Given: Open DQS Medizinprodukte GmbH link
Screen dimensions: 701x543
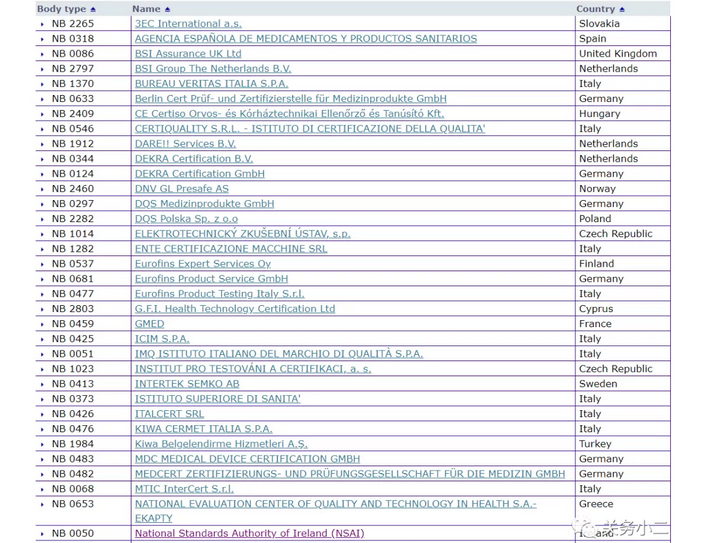Looking at the screenshot, I should [205, 204].
